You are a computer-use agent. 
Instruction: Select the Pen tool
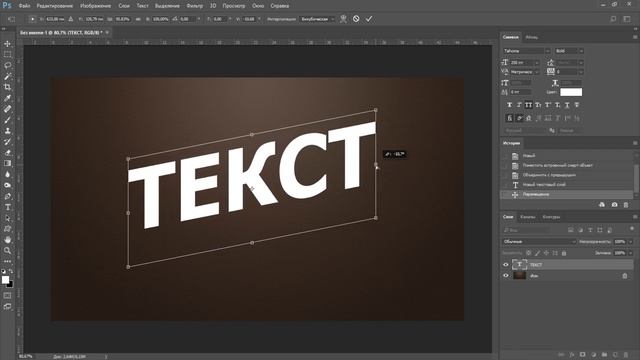click(7, 196)
